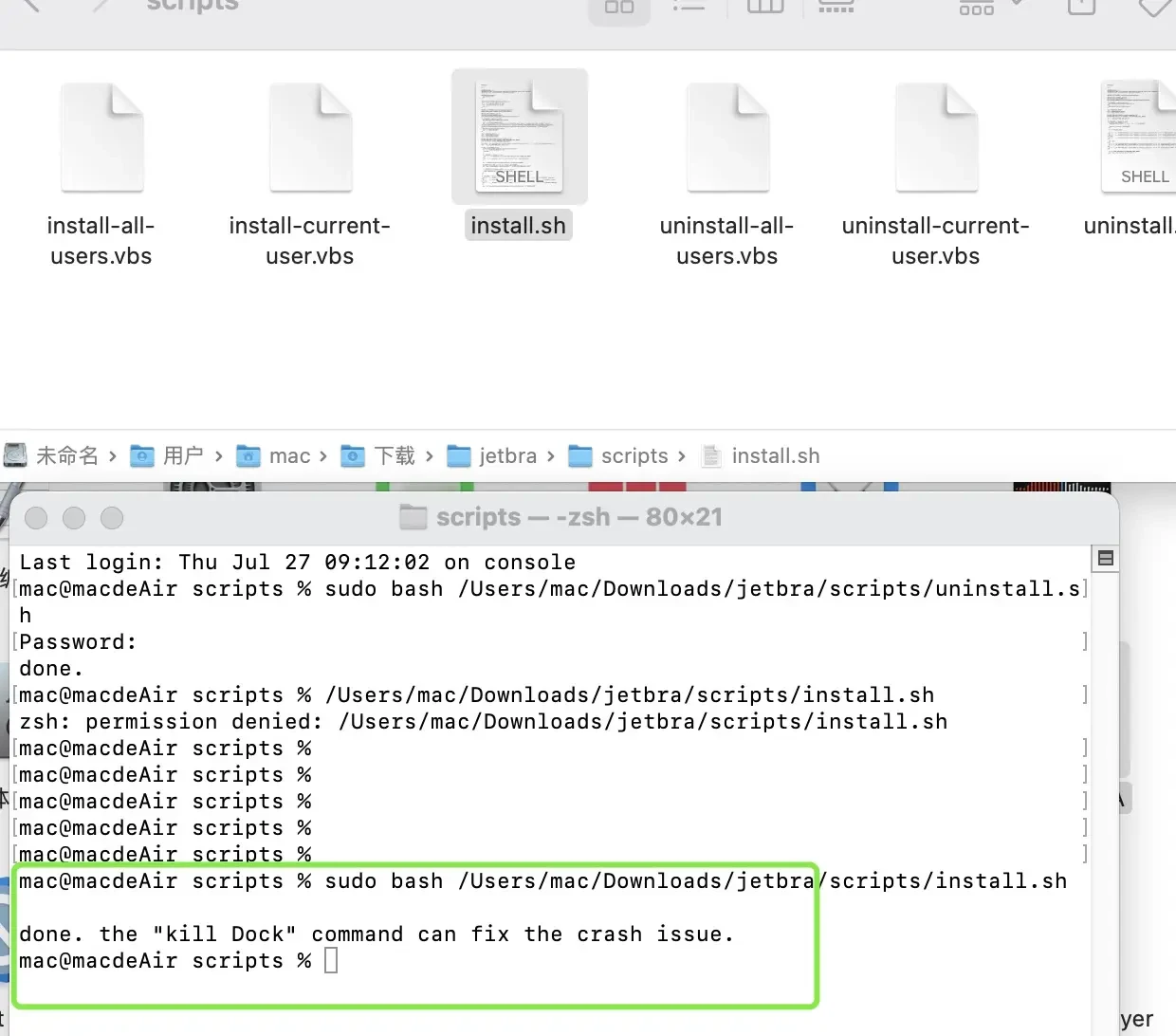Open the 下载 folder in the path bar
This screenshot has height=1036, width=1176.
pyautogui.click(x=377, y=456)
